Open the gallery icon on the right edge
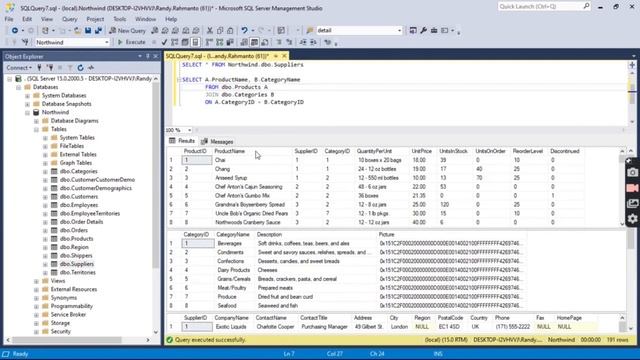640x360 pixels. click(632, 203)
